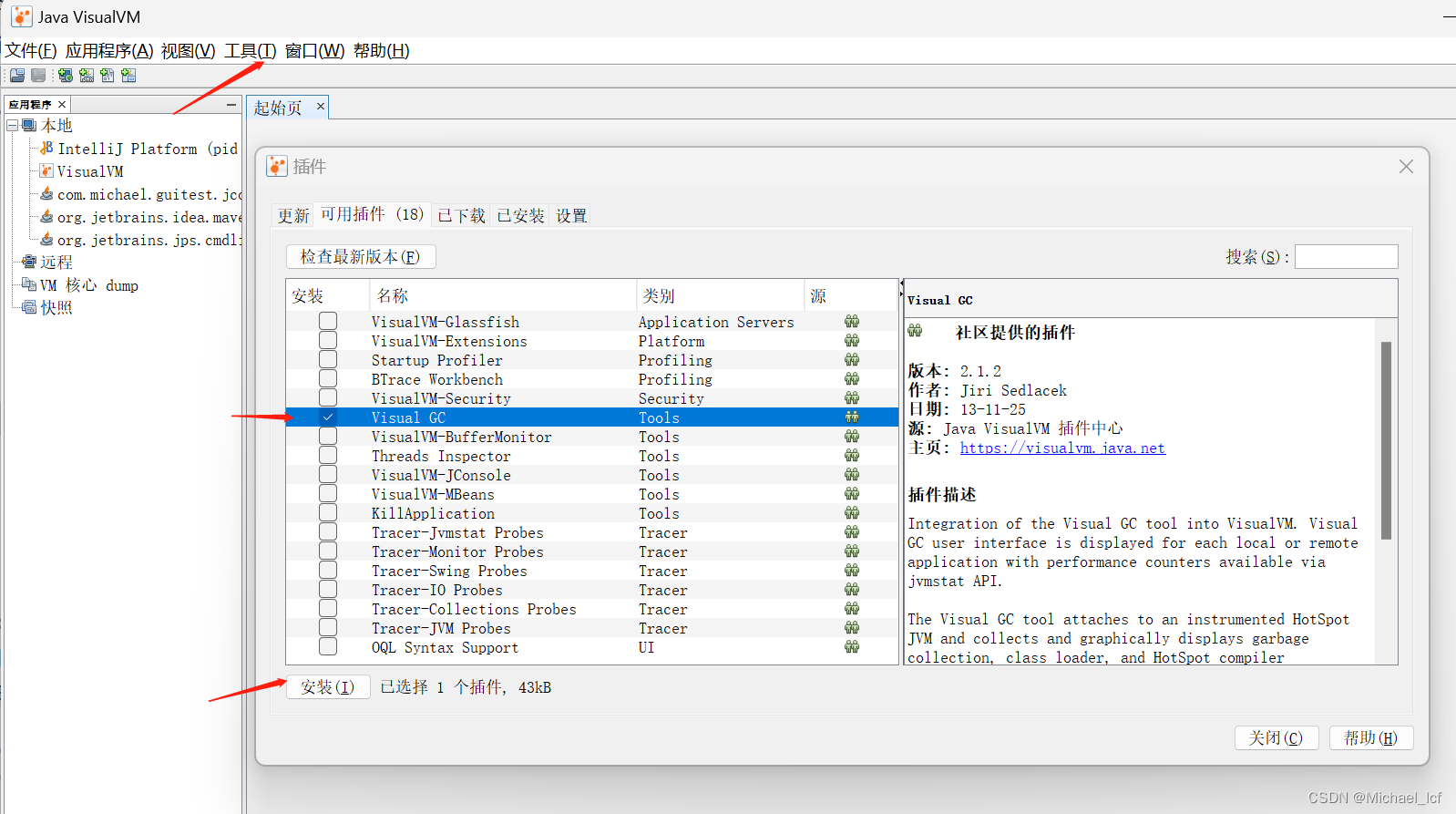Image resolution: width=1456 pixels, height=814 pixels.
Task: Sort the table by the 名称 column header
Action: (x=503, y=295)
